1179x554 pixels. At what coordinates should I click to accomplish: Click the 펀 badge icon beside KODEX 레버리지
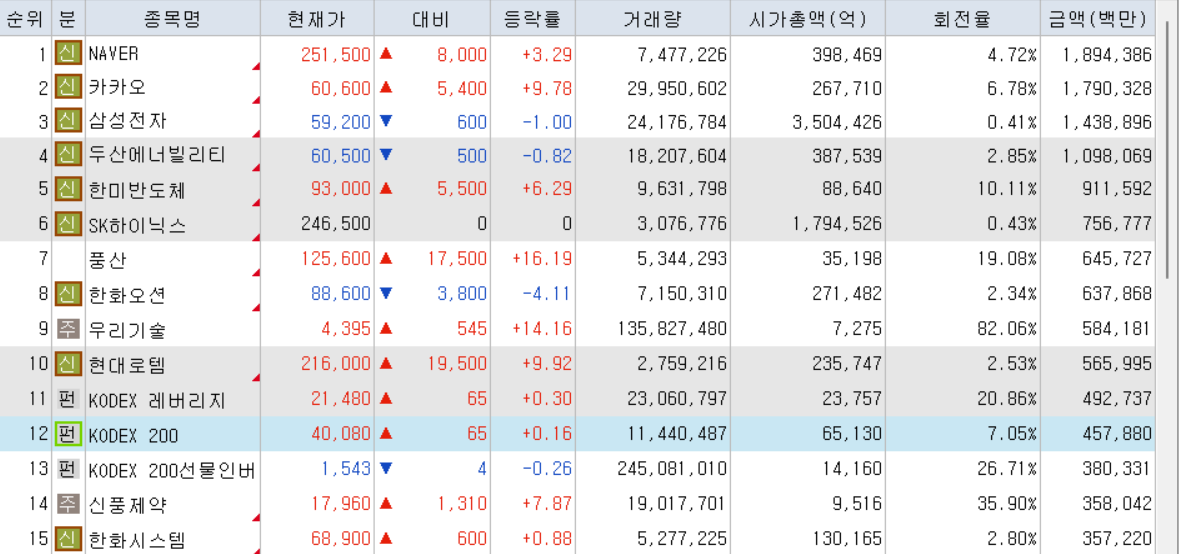pyautogui.click(x=68, y=399)
